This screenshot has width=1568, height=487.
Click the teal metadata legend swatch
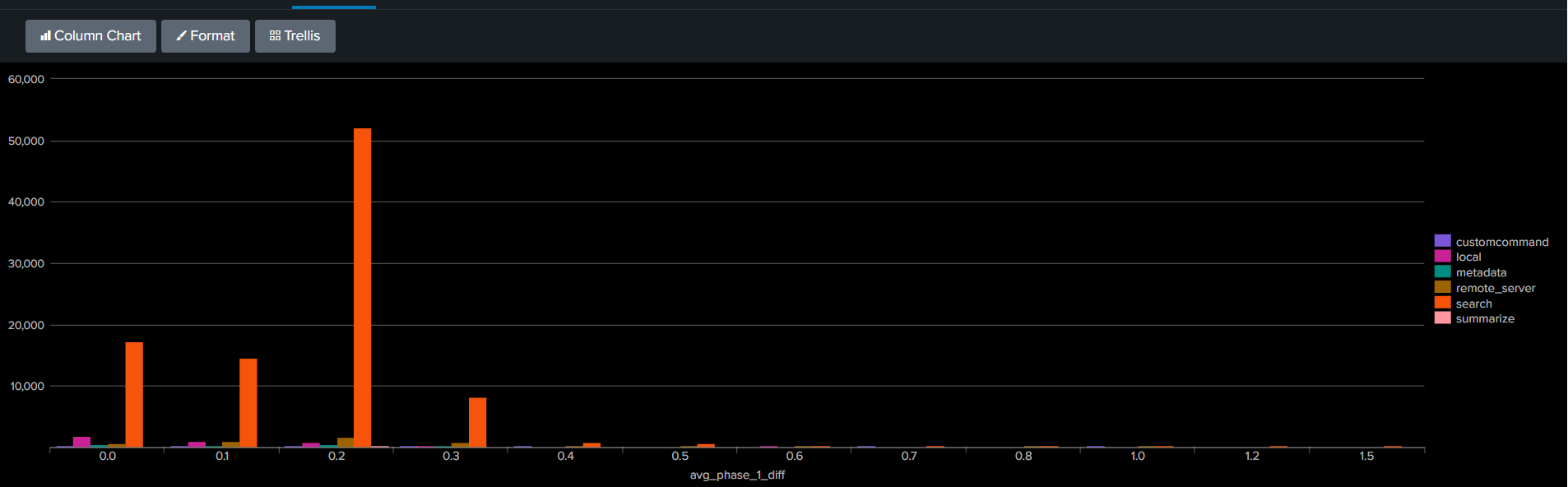click(x=1442, y=271)
